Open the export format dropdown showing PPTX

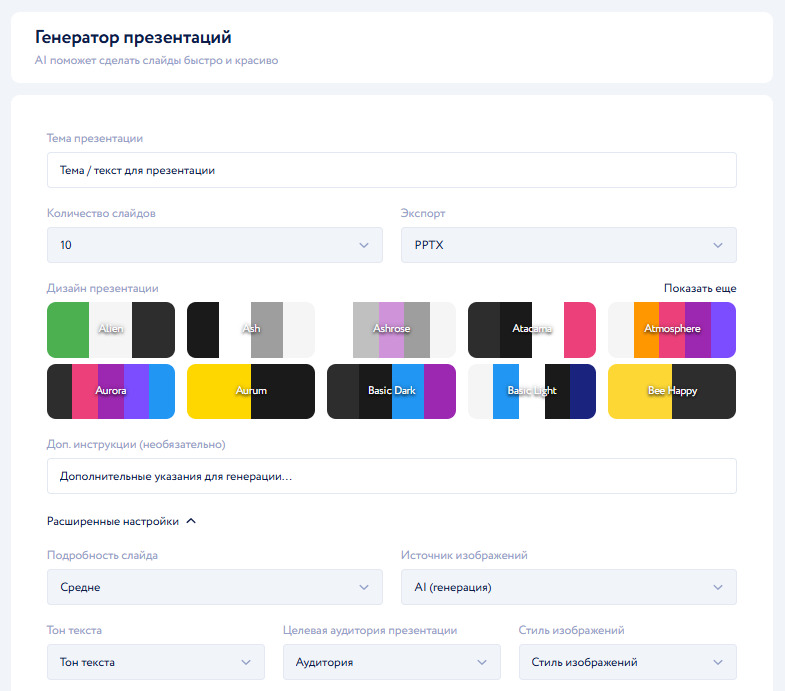[569, 245]
